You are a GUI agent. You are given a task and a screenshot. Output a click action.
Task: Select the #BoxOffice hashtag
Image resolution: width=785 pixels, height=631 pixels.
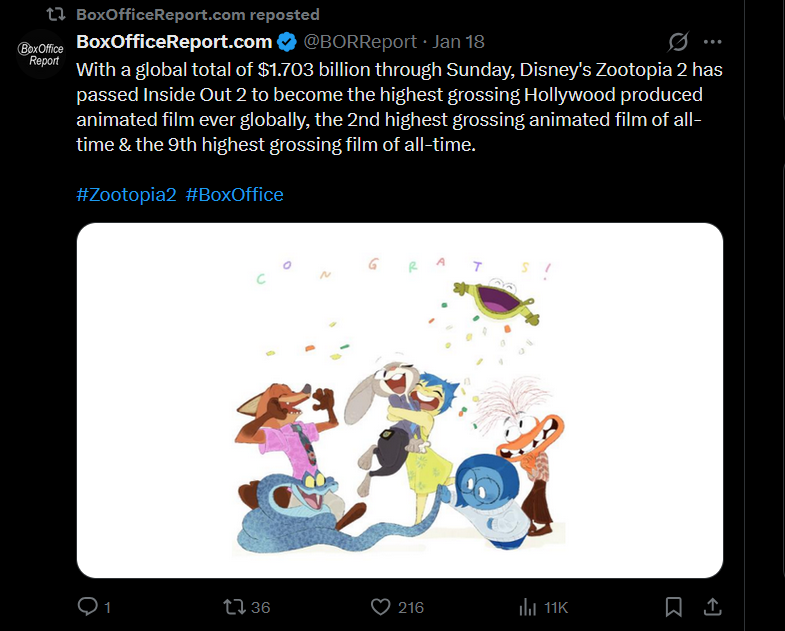pyautogui.click(x=235, y=194)
